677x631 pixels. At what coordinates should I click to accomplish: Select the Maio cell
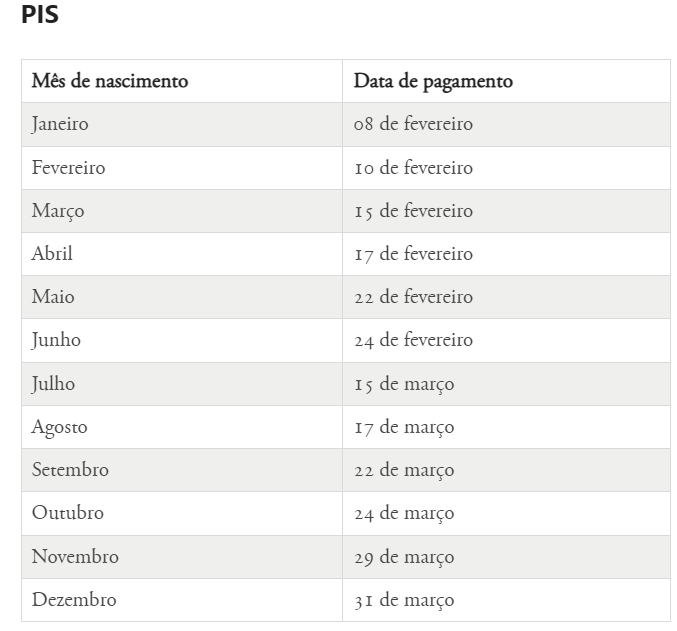pos(182,297)
